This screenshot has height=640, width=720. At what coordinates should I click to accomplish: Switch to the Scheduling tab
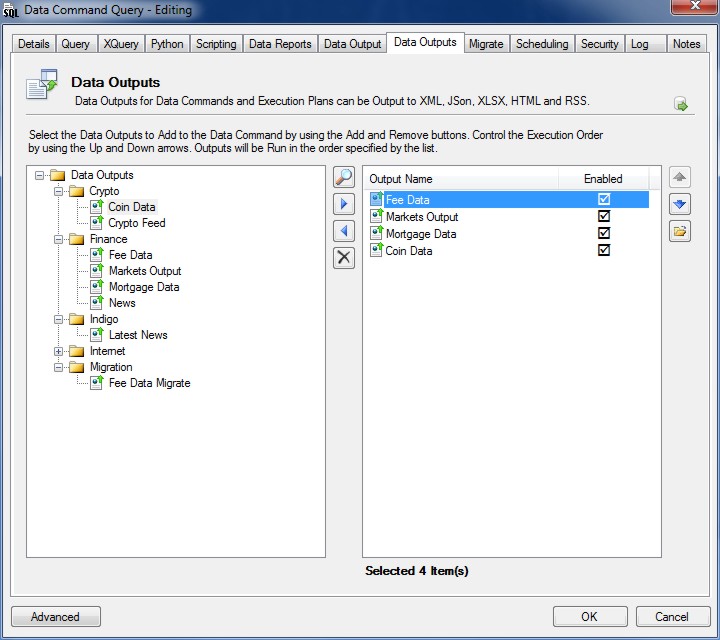click(x=542, y=44)
